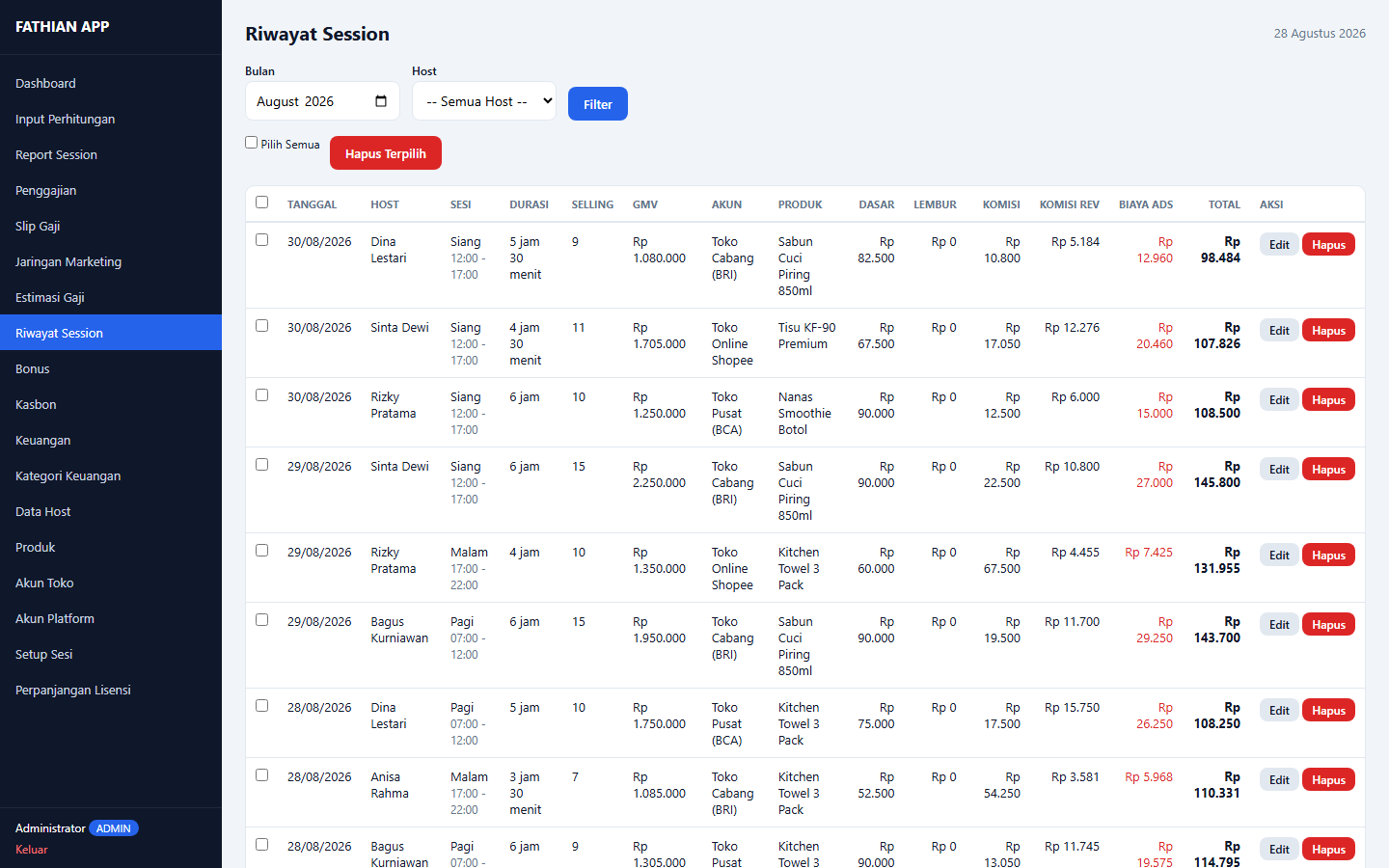Delete the 29/08/2026 Sinta Dewi session
1389x868 pixels.
[x=1328, y=470]
